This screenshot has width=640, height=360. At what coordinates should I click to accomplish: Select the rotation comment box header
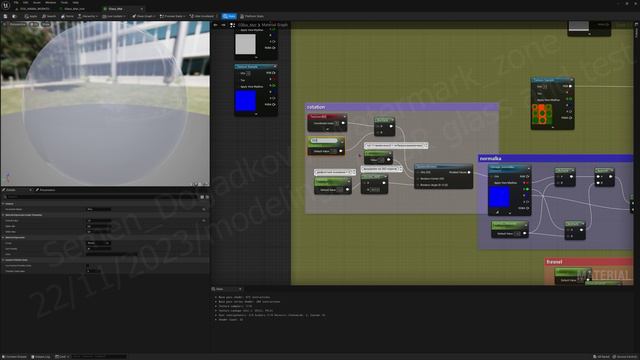point(402,107)
